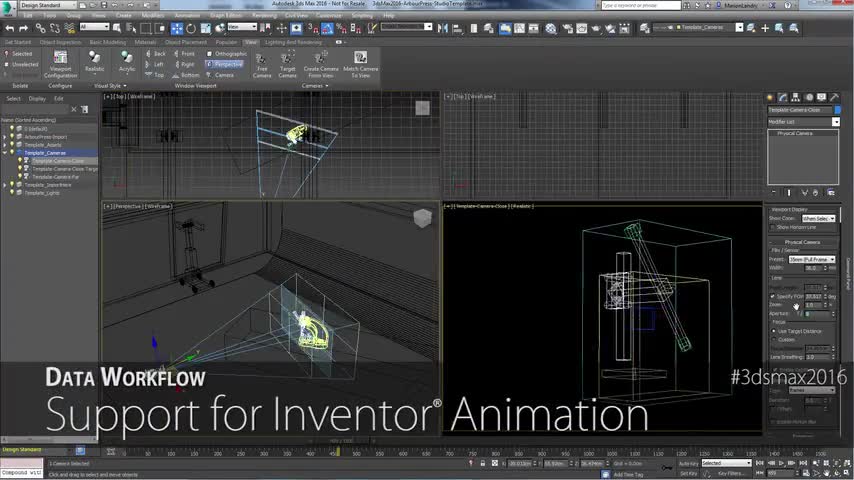Click the object color swatch beside name

point(837,110)
